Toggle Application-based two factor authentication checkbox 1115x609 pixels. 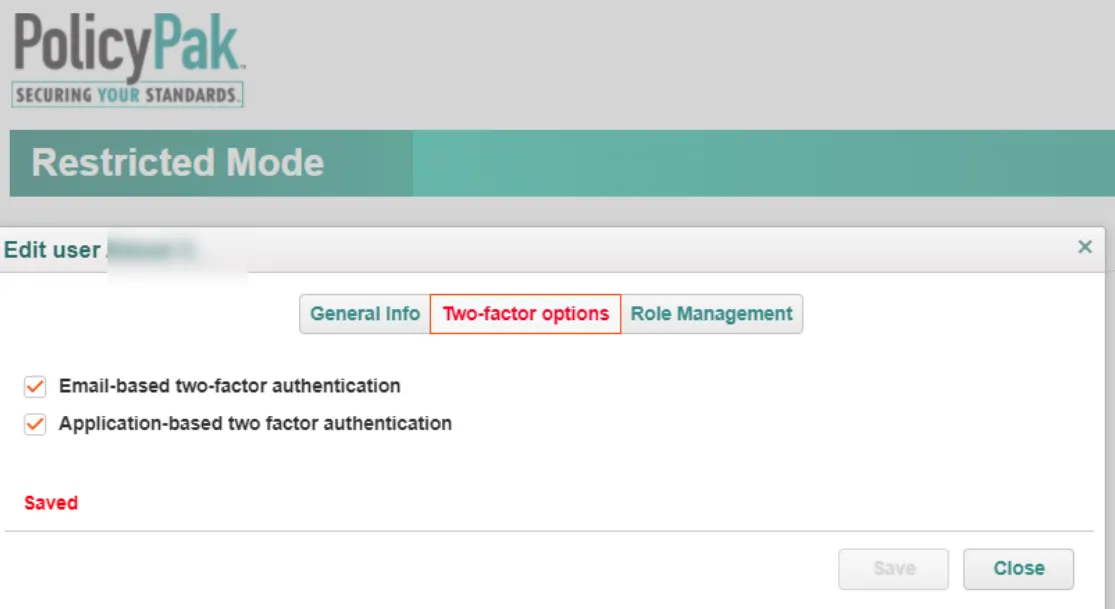point(35,424)
